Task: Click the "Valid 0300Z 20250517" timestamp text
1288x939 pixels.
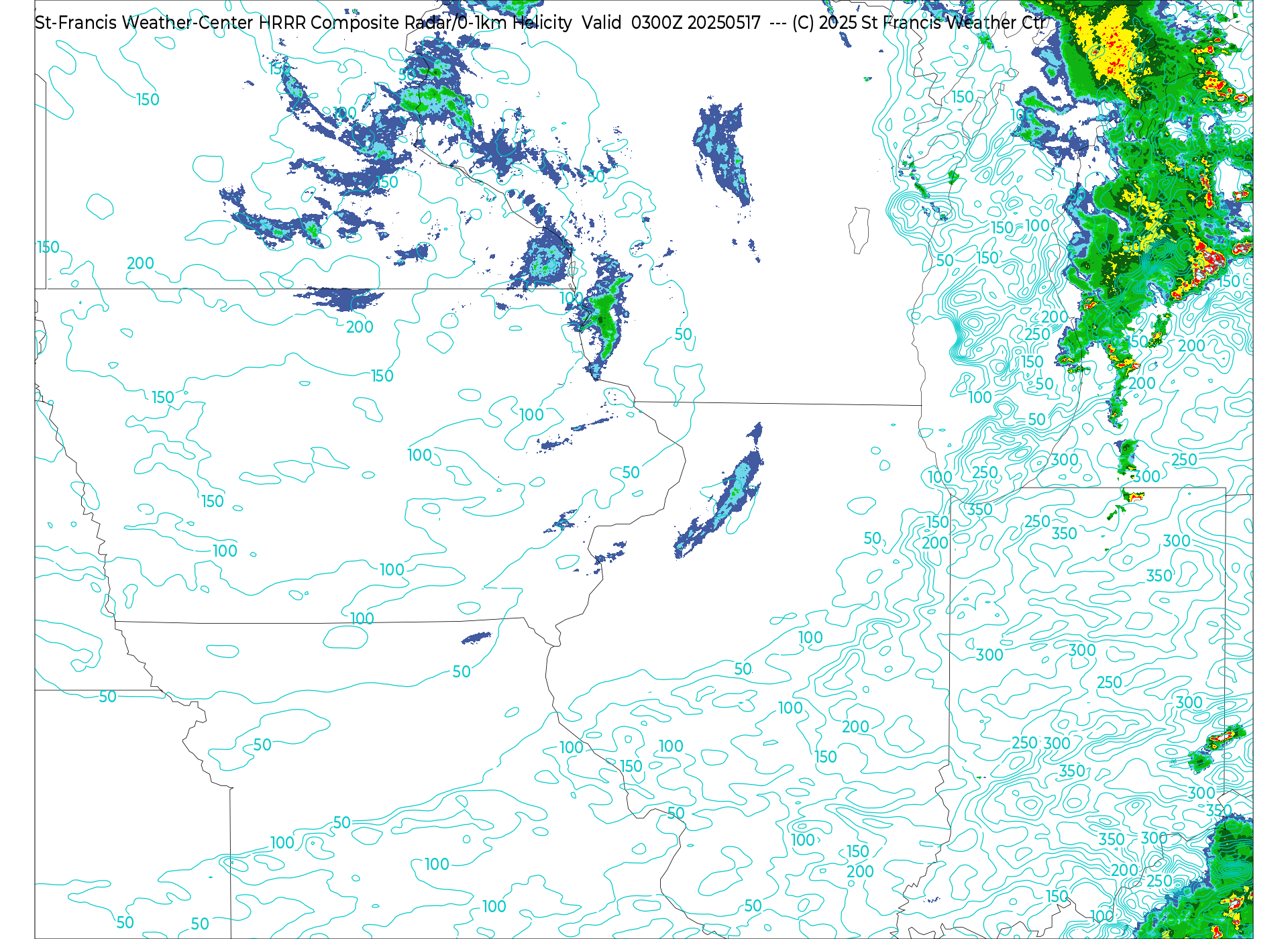Action: 672,23
